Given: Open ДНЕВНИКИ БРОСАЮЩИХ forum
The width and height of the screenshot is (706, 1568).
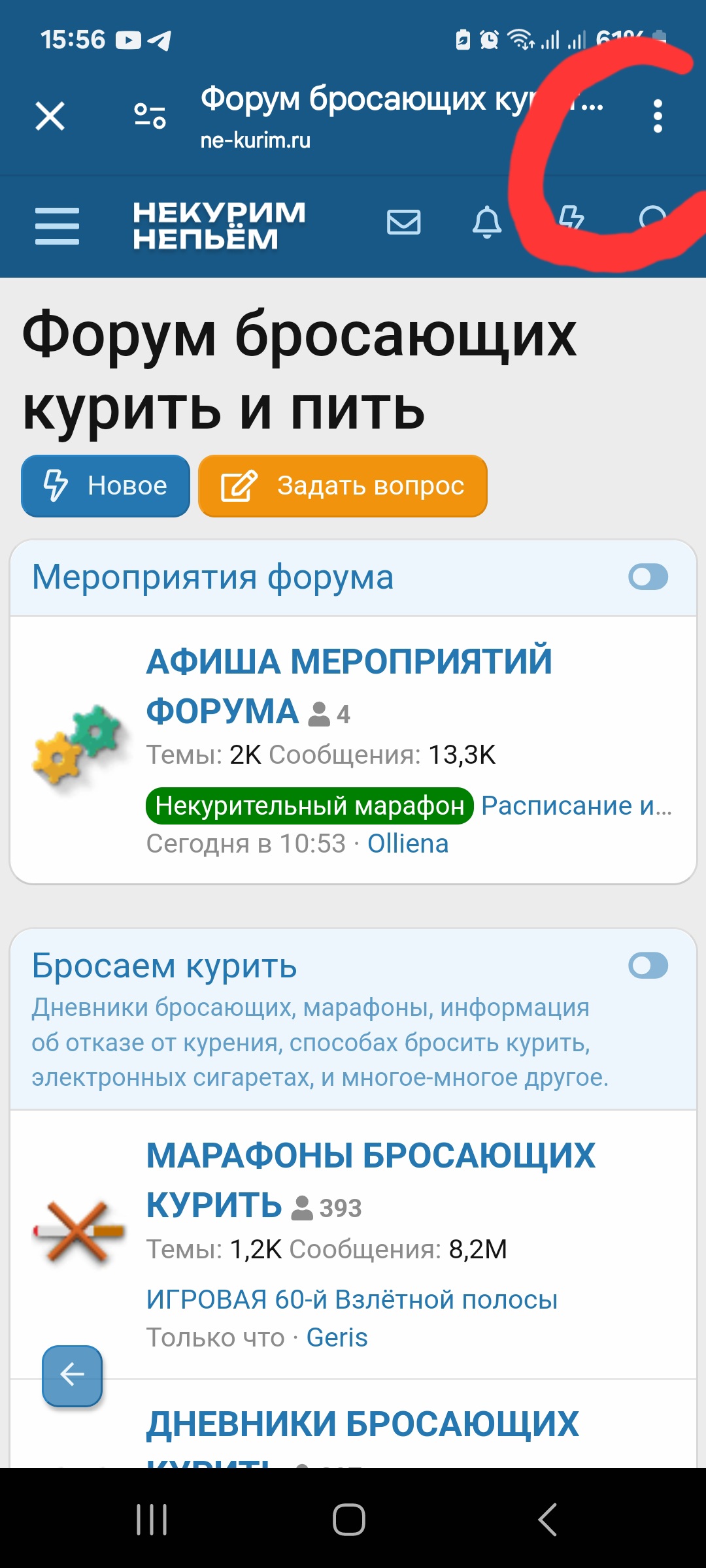Looking at the screenshot, I should (362, 1424).
